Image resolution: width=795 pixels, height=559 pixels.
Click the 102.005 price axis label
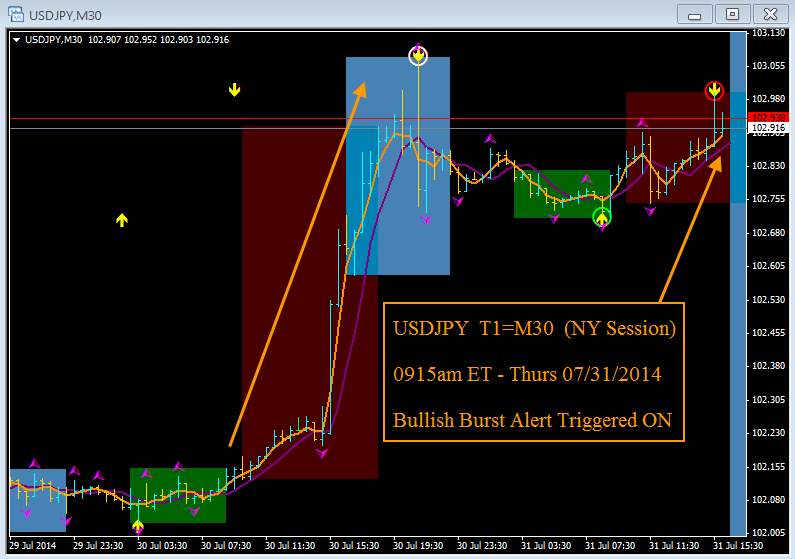[768, 533]
